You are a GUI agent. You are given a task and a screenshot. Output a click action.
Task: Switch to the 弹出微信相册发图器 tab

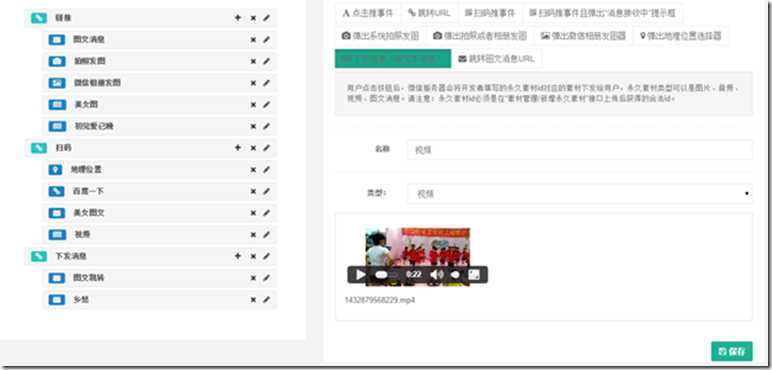tap(583, 36)
